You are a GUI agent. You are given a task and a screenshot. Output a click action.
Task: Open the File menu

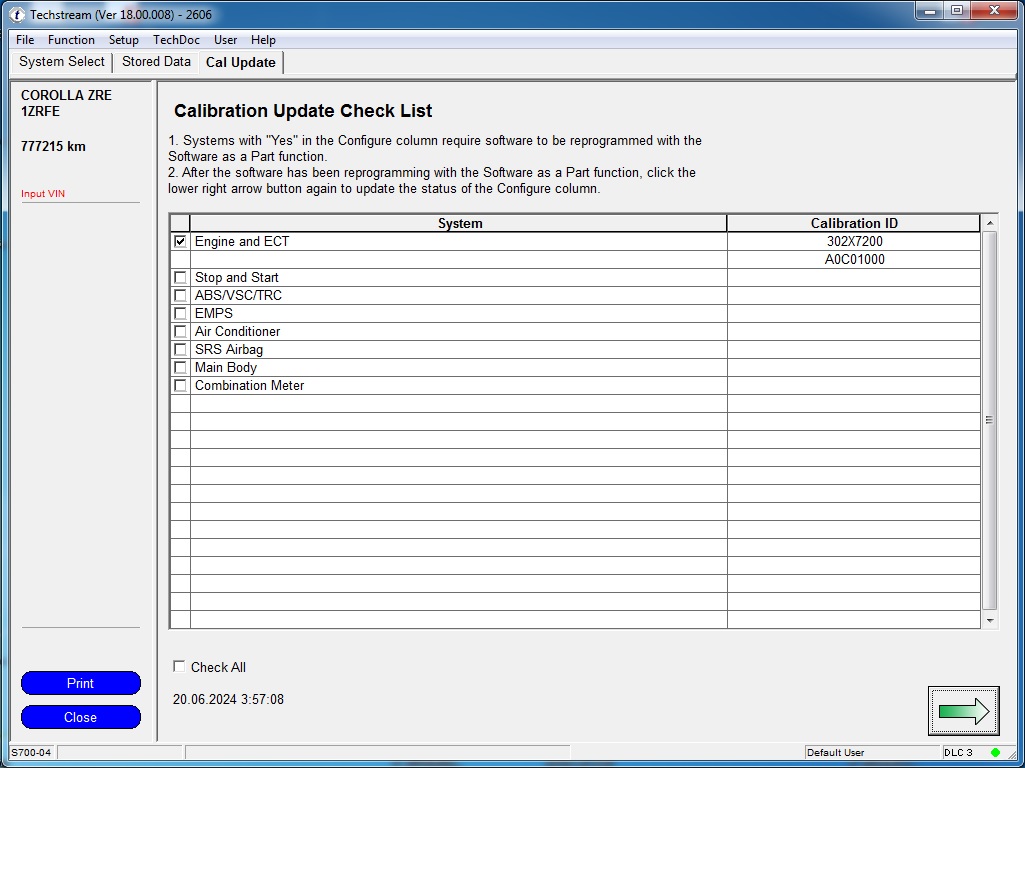pos(25,40)
